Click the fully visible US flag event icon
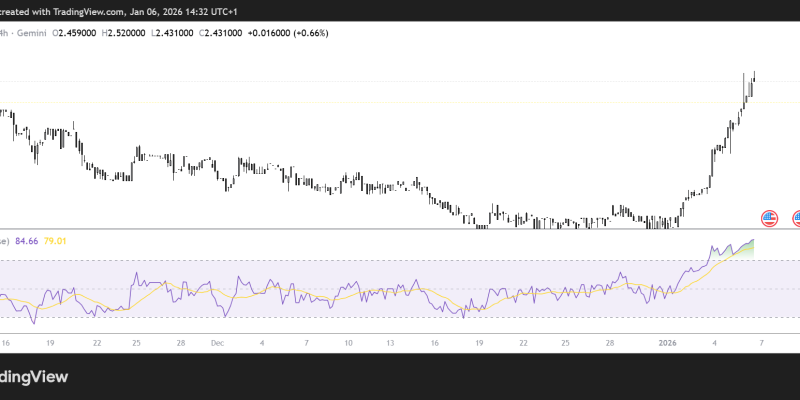Screen dimensions: 800x400 [769, 218]
